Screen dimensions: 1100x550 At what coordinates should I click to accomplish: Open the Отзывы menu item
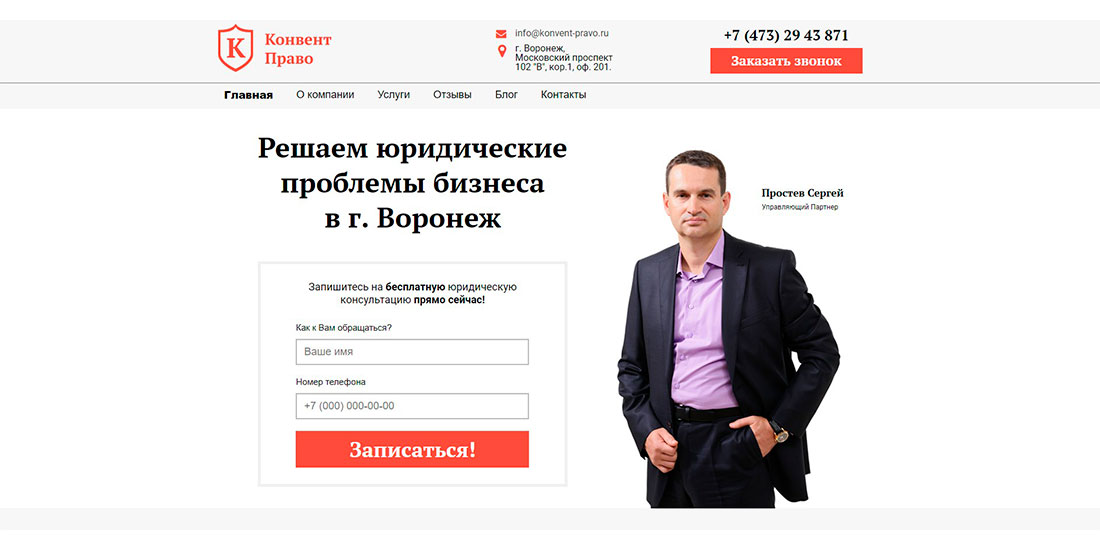point(452,95)
